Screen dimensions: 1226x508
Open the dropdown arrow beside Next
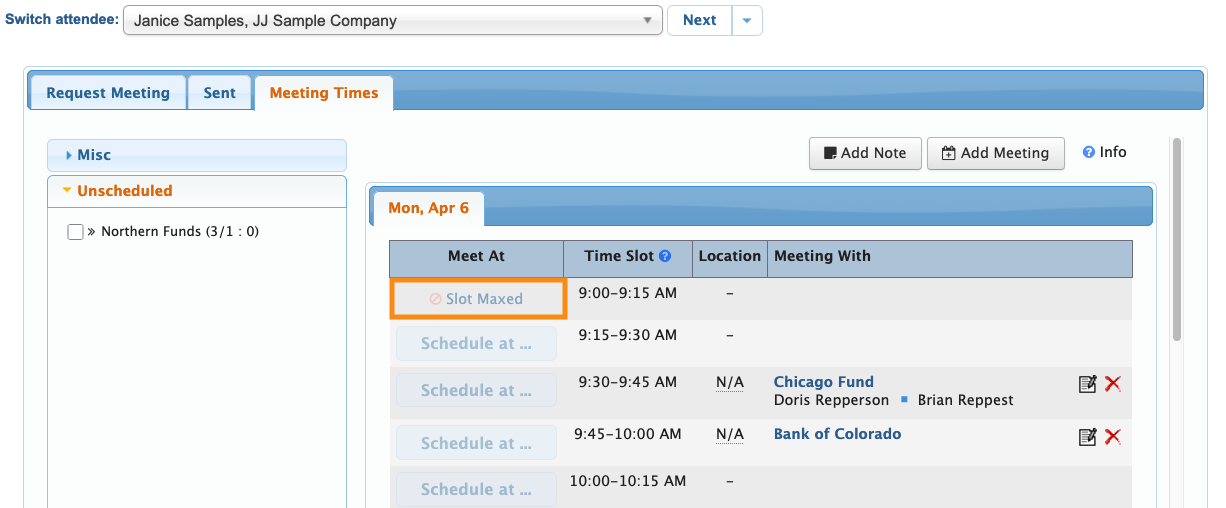(x=747, y=20)
